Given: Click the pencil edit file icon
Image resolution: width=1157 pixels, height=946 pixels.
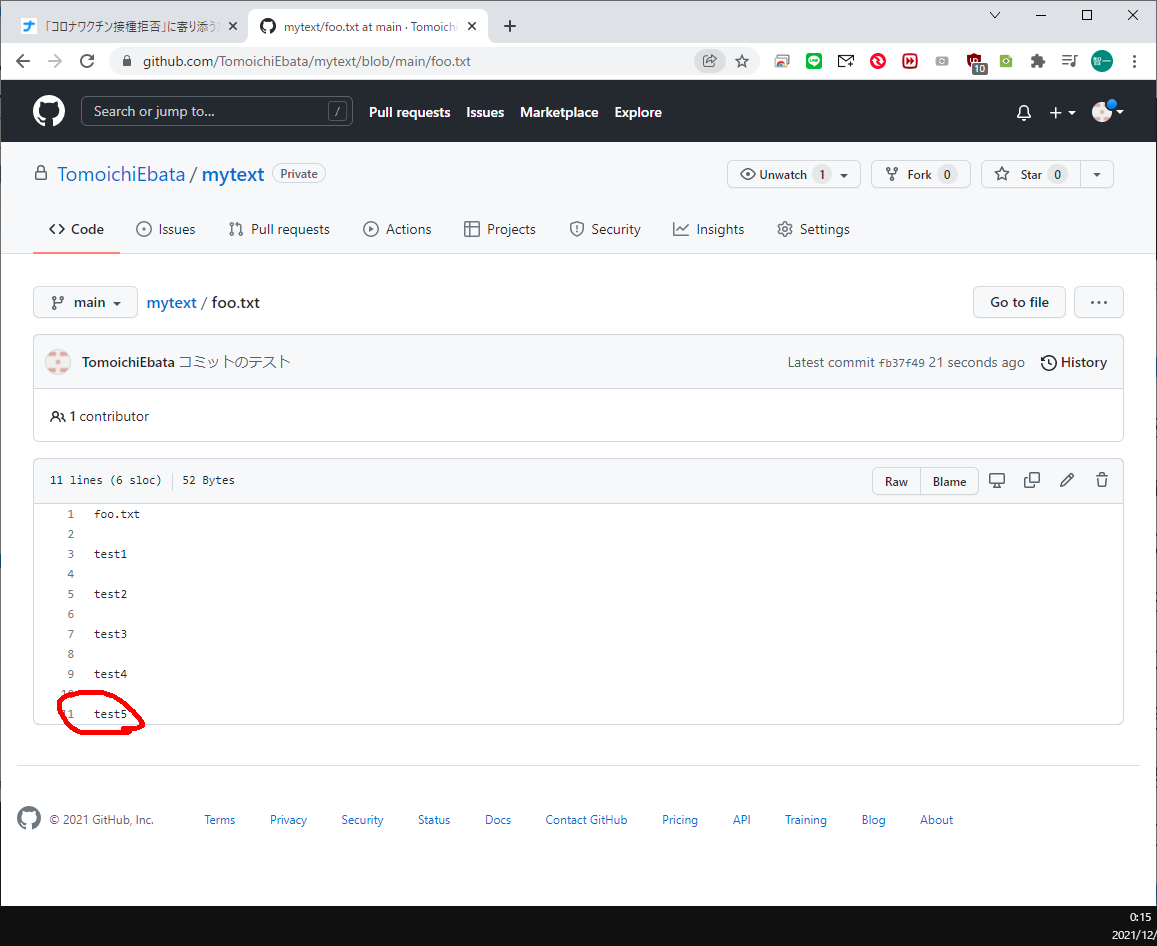Looking at the screenshot, I should click(x=1067, y=481).
